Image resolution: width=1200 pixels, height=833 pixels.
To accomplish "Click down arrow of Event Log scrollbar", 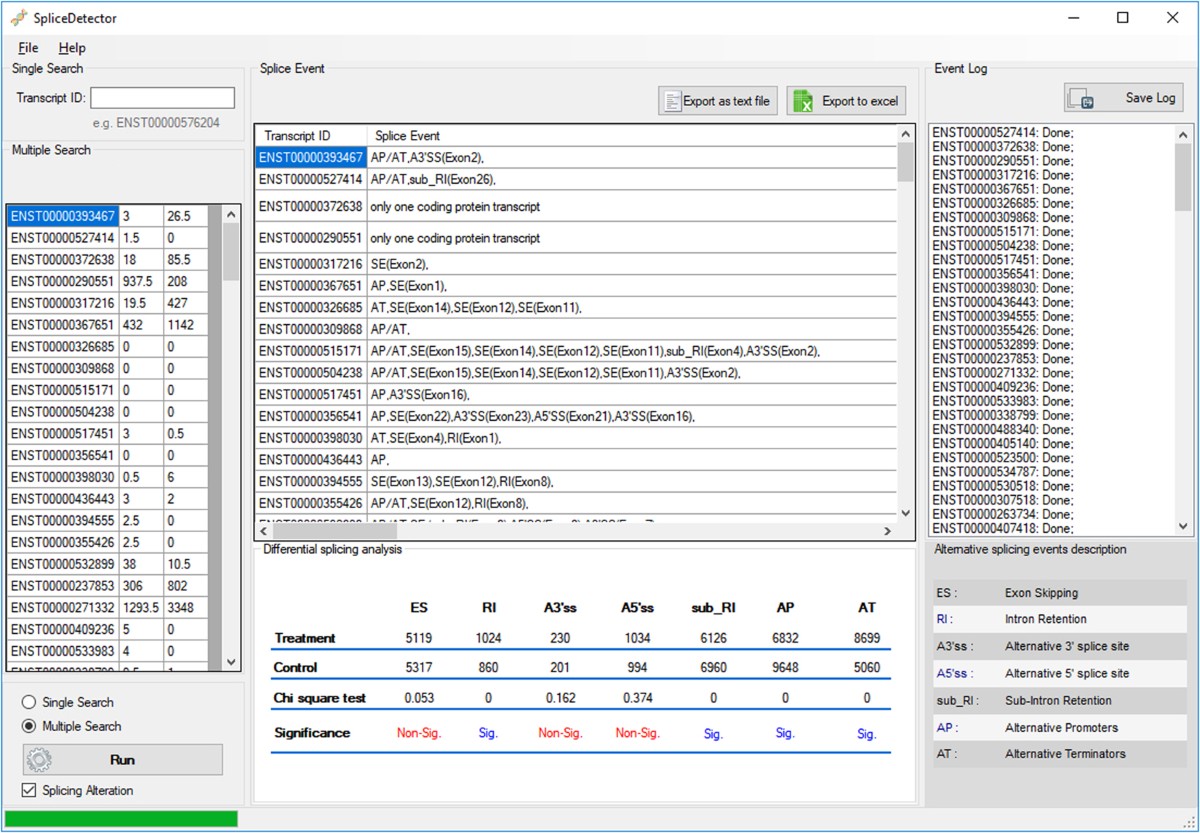I will (1183, 526).
